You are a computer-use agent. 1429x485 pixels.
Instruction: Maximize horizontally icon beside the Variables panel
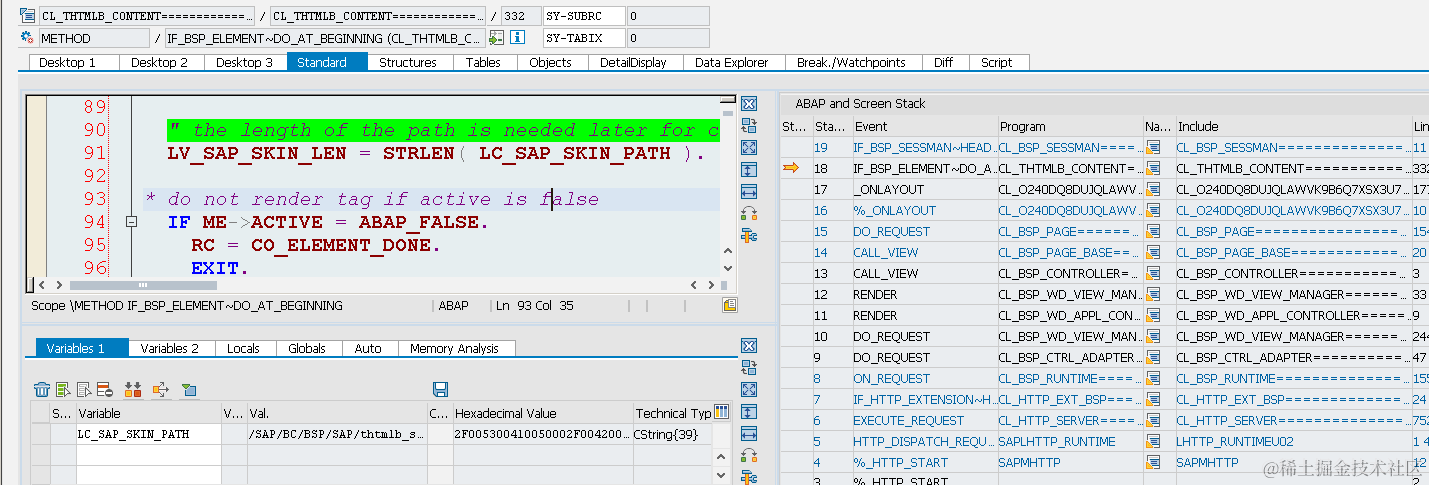click(x=748, y=433)
